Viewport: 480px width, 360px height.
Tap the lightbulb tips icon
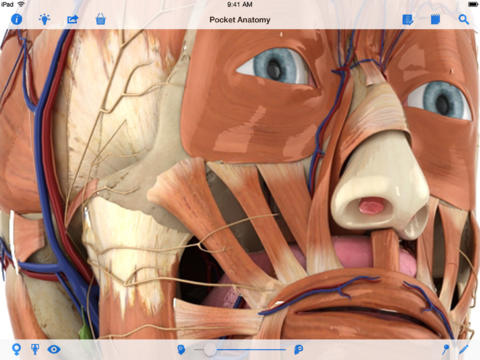pyautogui.click(x=44, y=19)
